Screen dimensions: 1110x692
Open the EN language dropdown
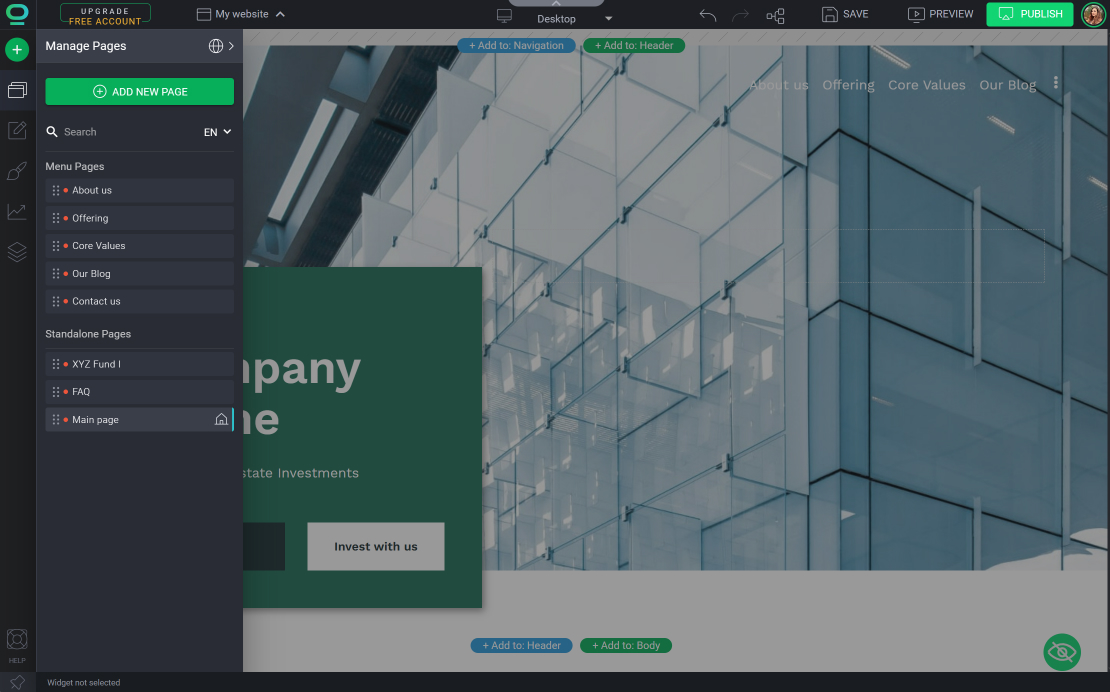coord(217,132)
